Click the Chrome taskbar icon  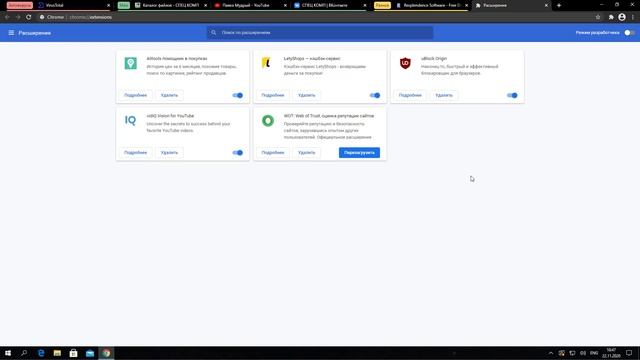(106, 353)
